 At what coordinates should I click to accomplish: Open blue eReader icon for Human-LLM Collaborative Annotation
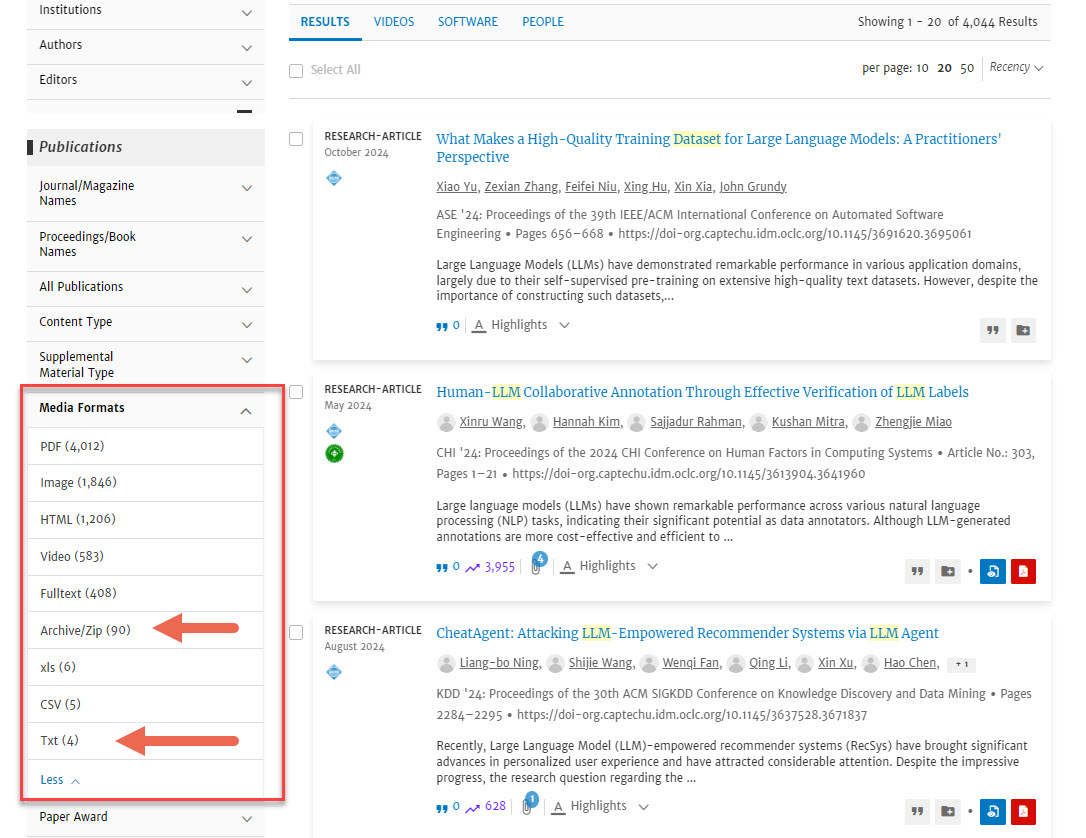(992, 571)
